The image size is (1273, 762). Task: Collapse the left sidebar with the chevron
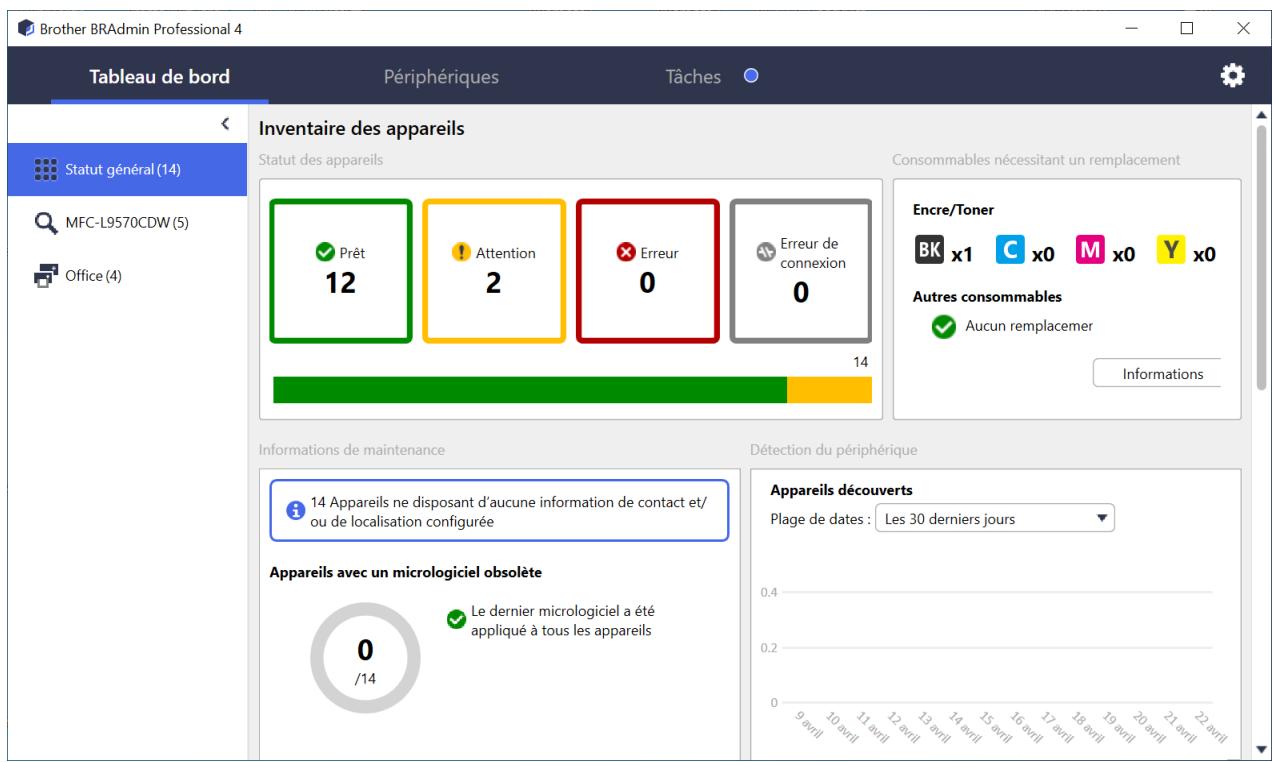click(225, 122)
